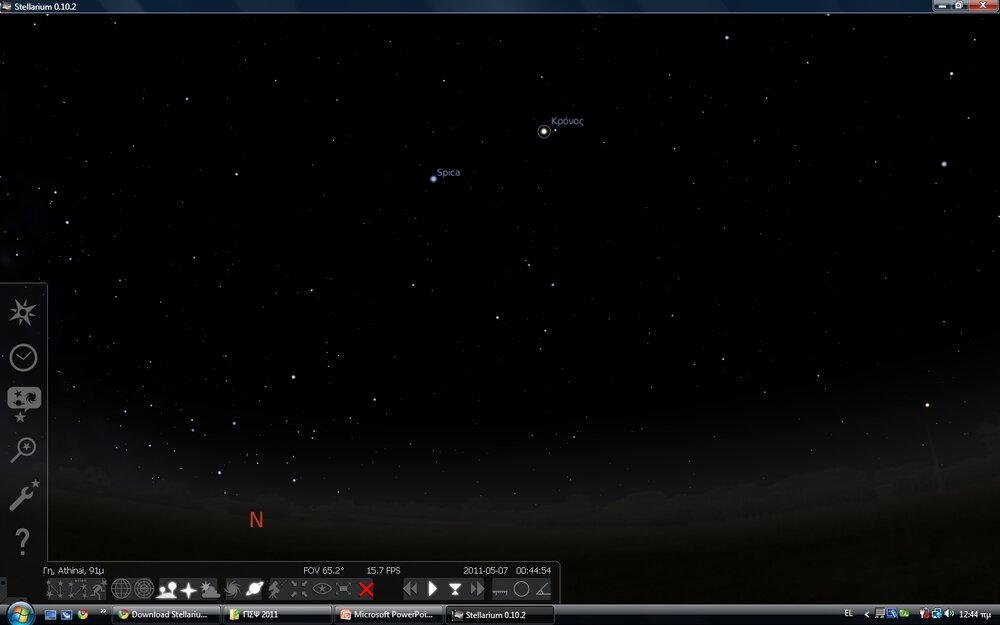
Task: Toggle night mode eye icon
Action: 321,589
